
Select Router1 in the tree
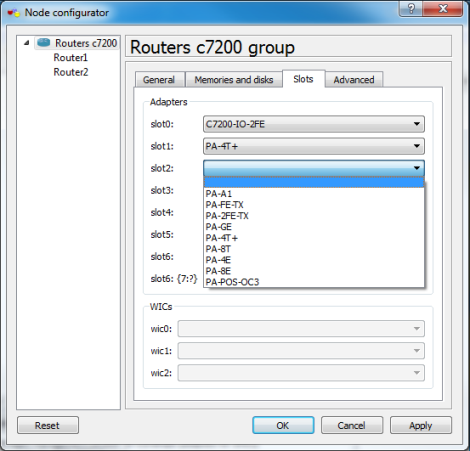click(70, 58)
